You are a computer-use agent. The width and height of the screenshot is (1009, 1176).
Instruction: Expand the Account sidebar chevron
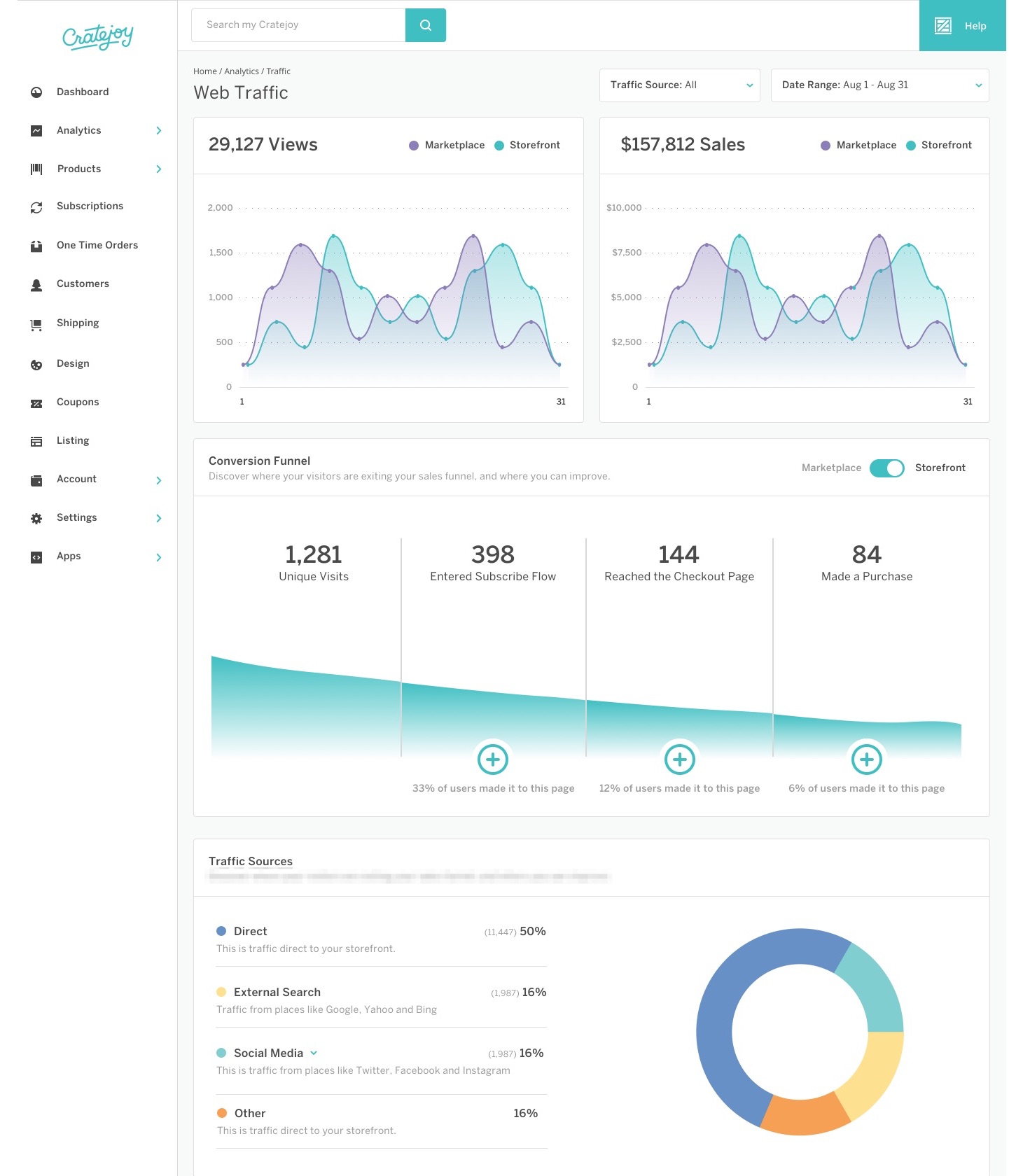(159, 480)
